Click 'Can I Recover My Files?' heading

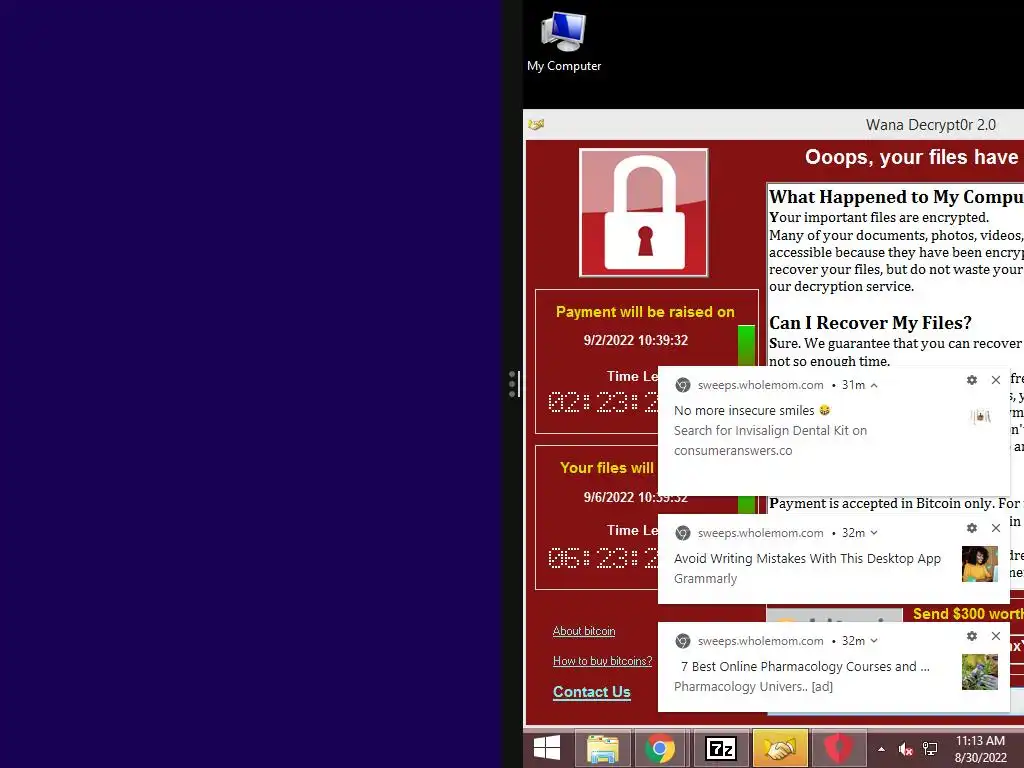coord(870,323)
